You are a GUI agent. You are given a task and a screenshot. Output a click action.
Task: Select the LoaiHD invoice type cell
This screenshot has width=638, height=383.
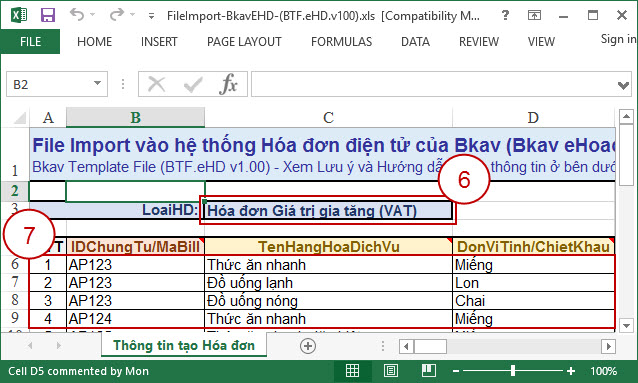(328, 210)
